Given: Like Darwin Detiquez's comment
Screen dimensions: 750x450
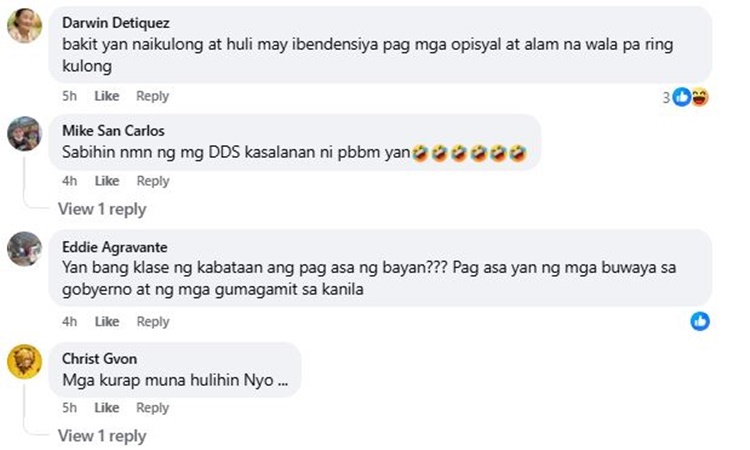Looking at the screenshot, I should pos(107,96).
